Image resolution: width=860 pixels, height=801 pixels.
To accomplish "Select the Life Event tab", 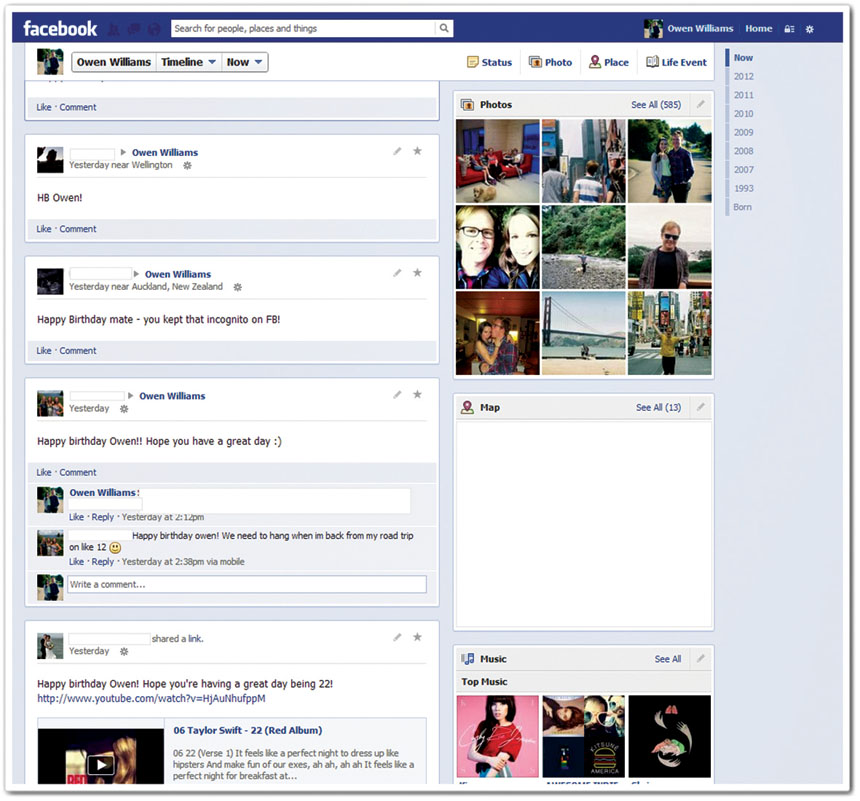I will (x=676, y=62).
